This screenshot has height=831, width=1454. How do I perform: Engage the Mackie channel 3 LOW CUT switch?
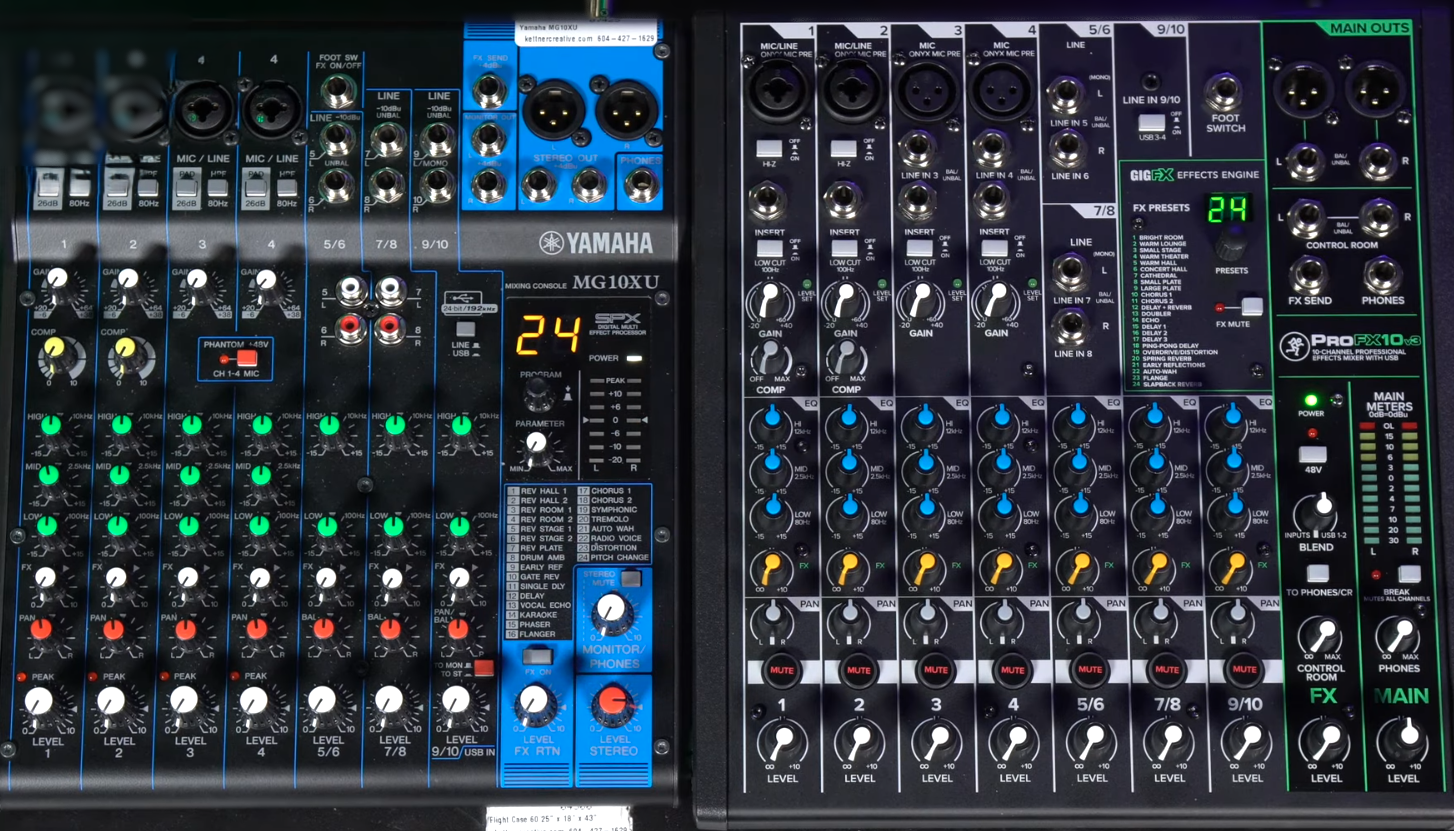[919, 248]
